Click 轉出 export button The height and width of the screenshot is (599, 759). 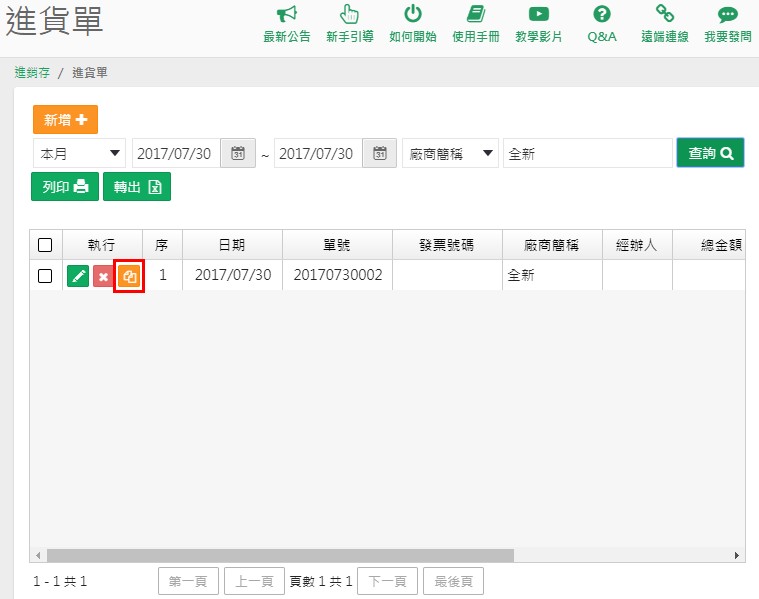pyautogui.click(x=137, y=186)
